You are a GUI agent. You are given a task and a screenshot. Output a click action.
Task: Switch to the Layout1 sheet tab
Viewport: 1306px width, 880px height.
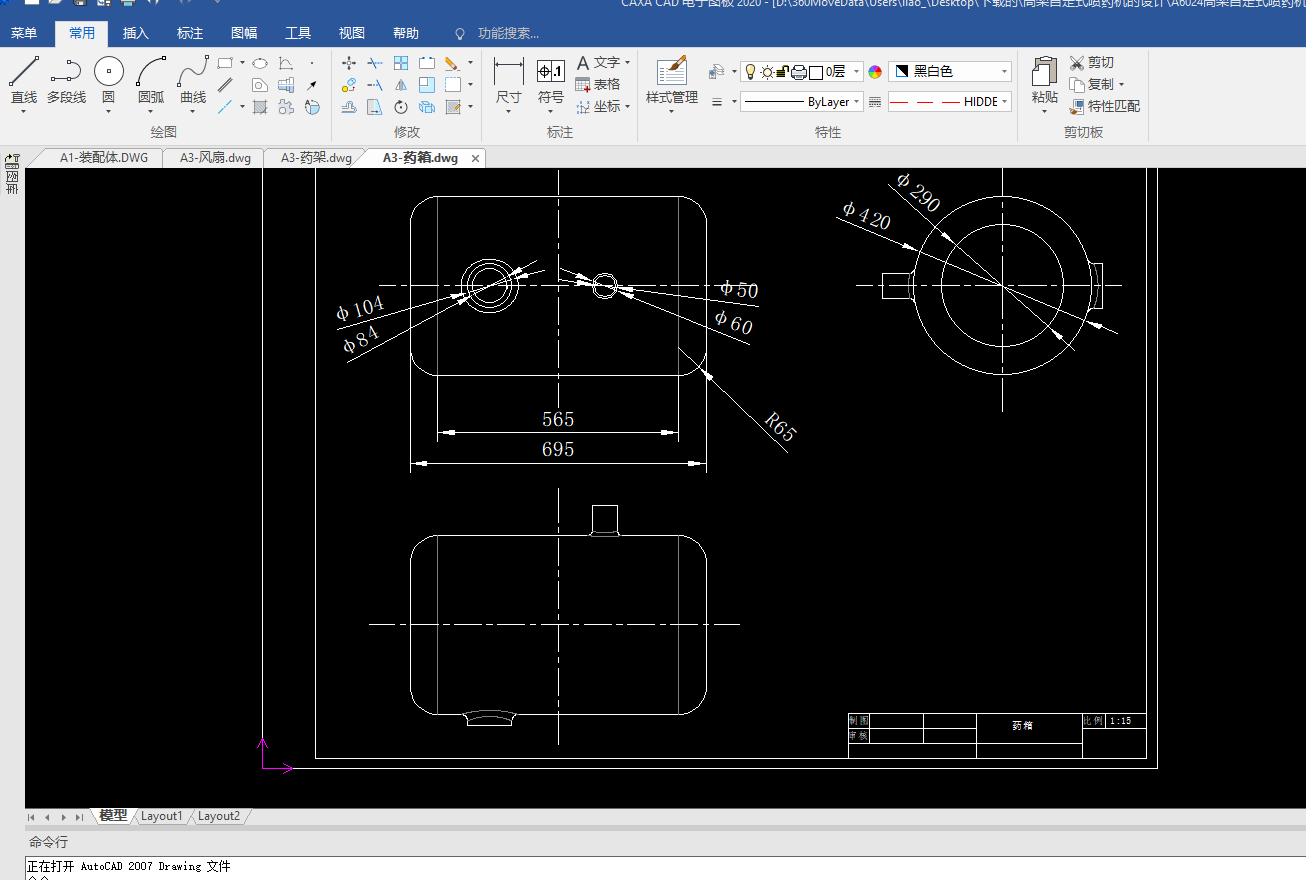pyautogui.click(x=162, y=816)
